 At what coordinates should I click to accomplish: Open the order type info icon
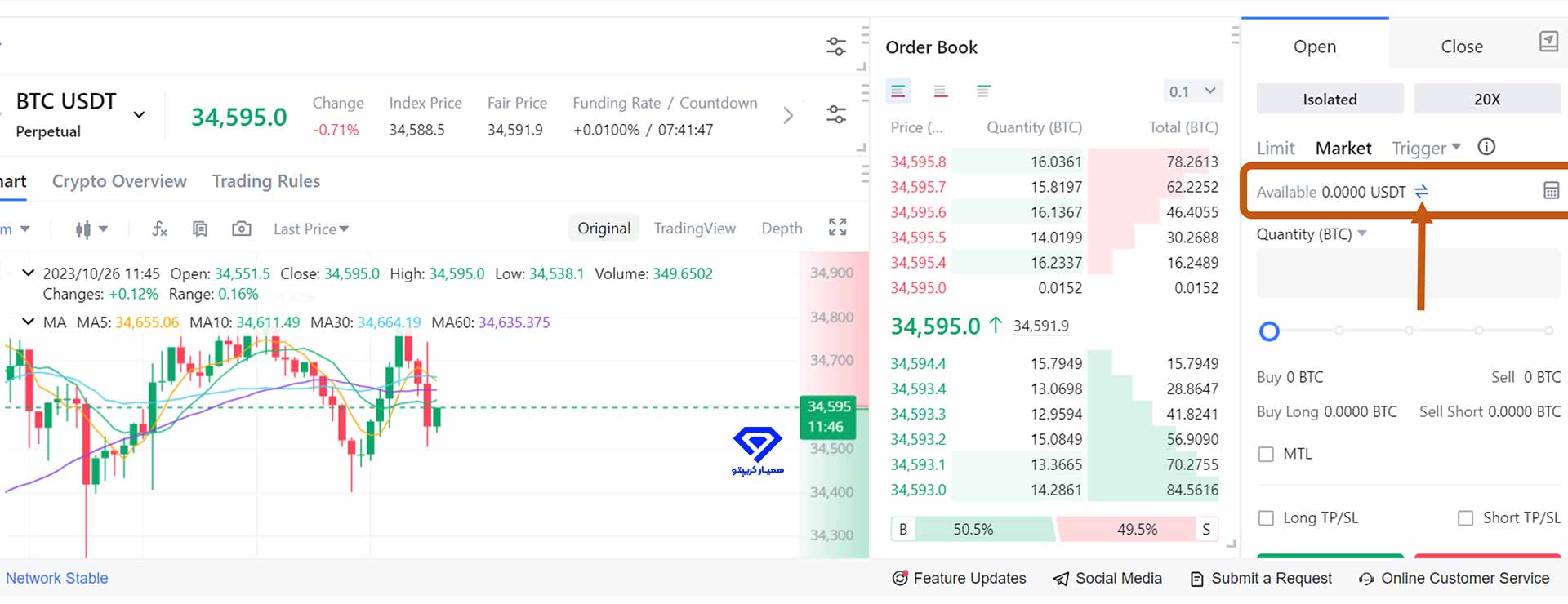(x=1486, y=147)
